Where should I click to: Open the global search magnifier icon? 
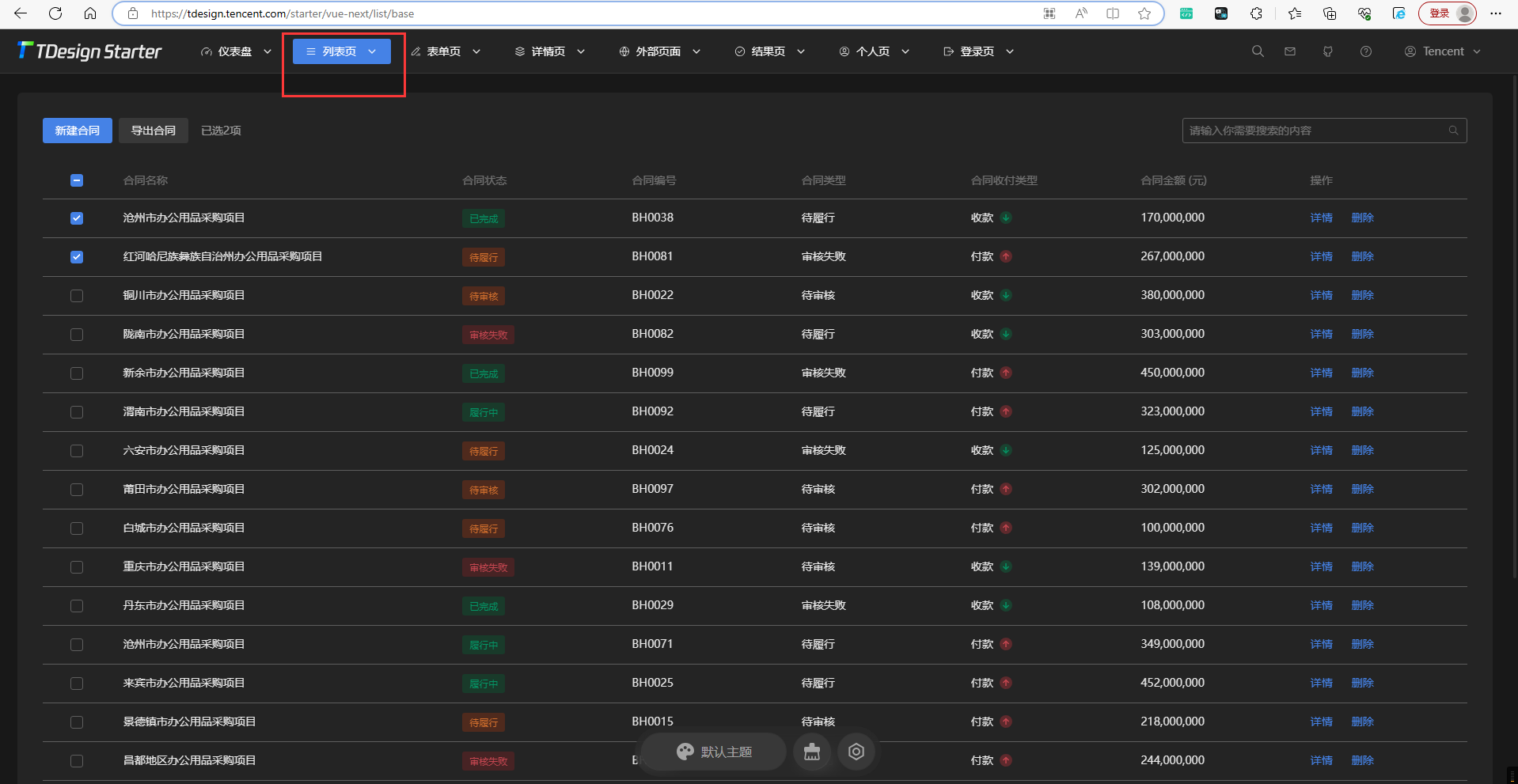(1257, 51)
